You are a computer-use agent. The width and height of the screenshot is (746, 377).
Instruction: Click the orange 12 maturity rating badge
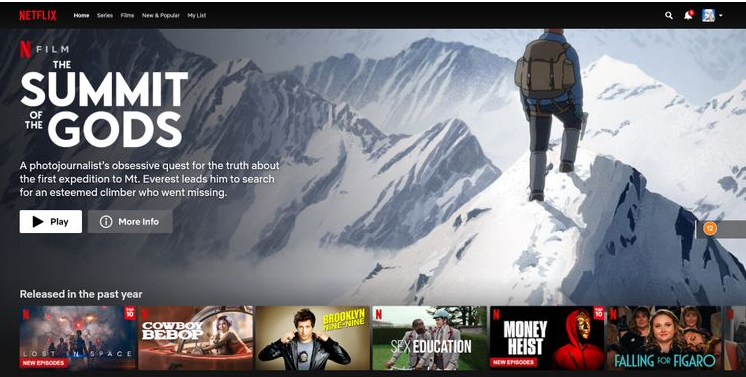click(x=710, y=229)
